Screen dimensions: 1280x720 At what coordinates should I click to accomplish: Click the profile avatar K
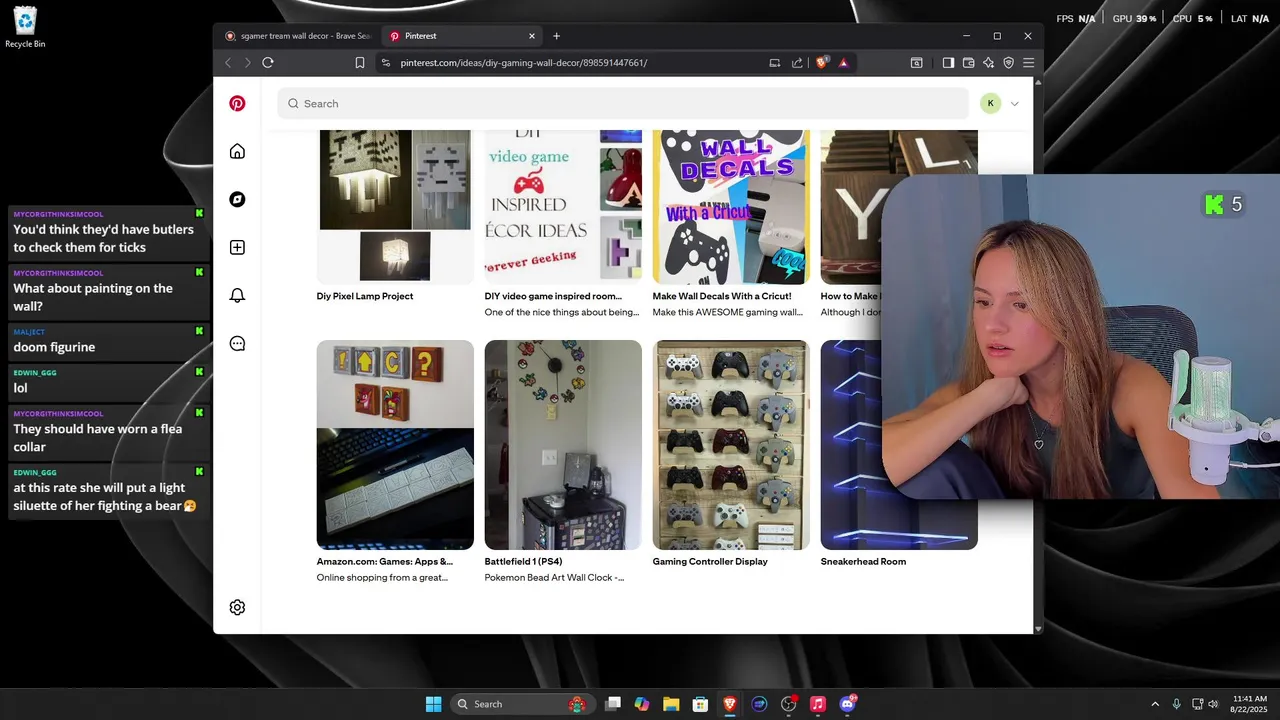[x=991, y=103]
